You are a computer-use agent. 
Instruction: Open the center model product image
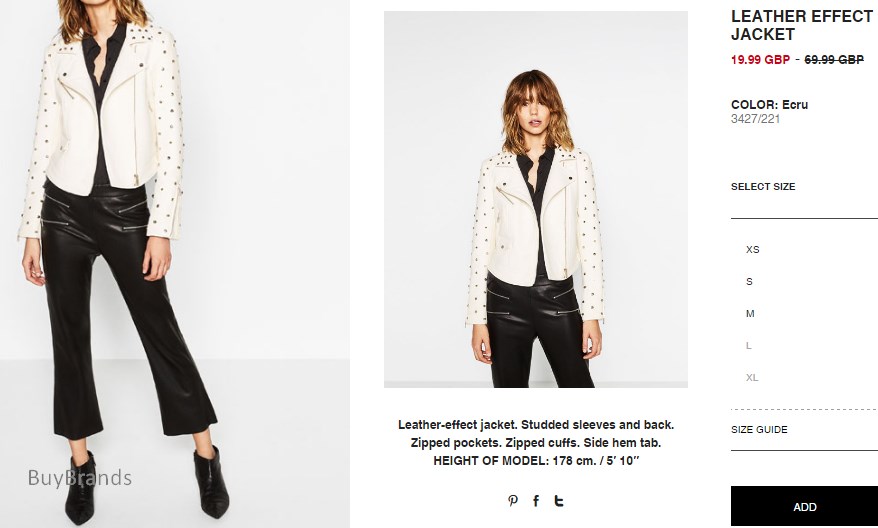pos(536,199)
